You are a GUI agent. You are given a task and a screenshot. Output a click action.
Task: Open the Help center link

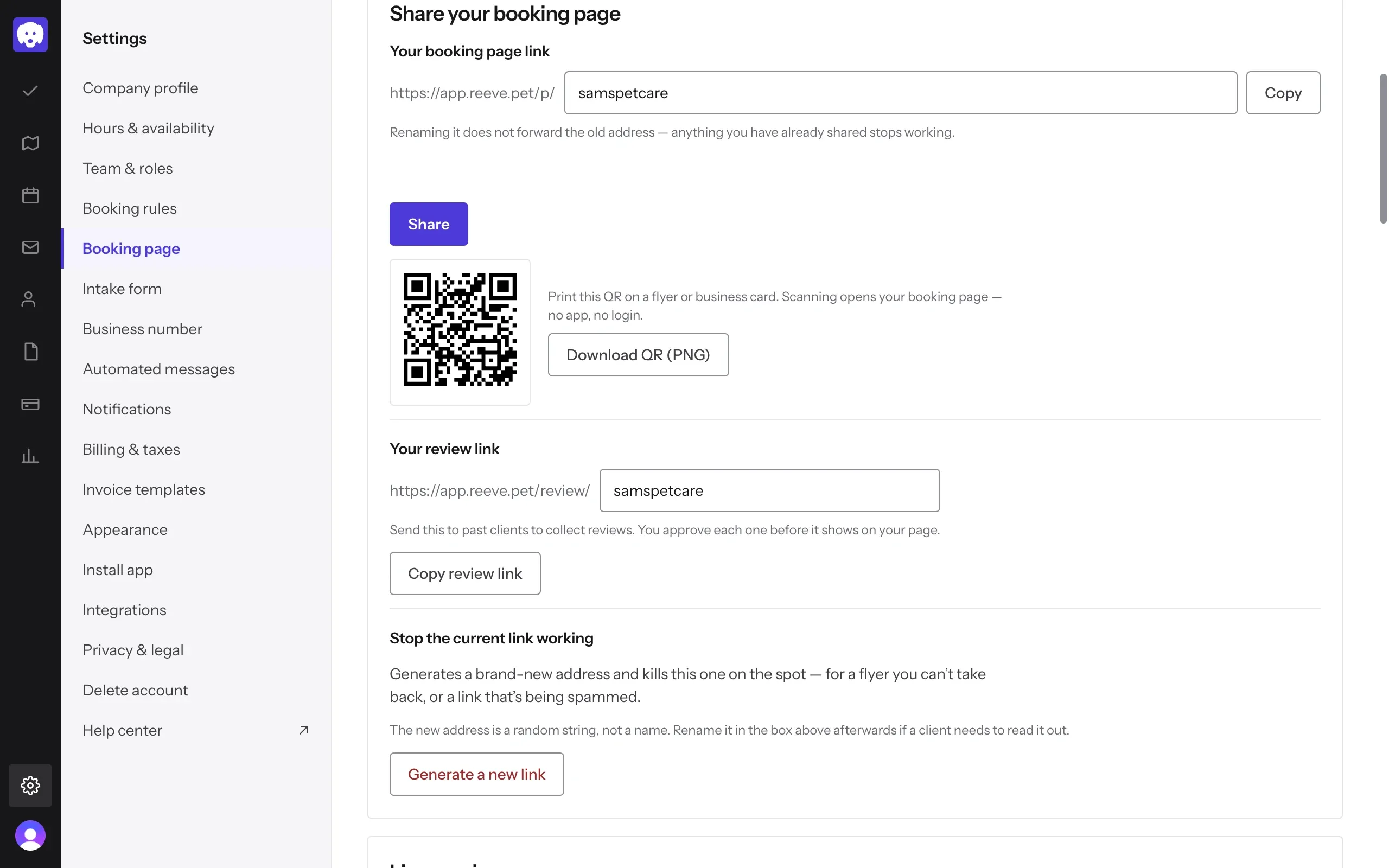[x=196, y=731]
